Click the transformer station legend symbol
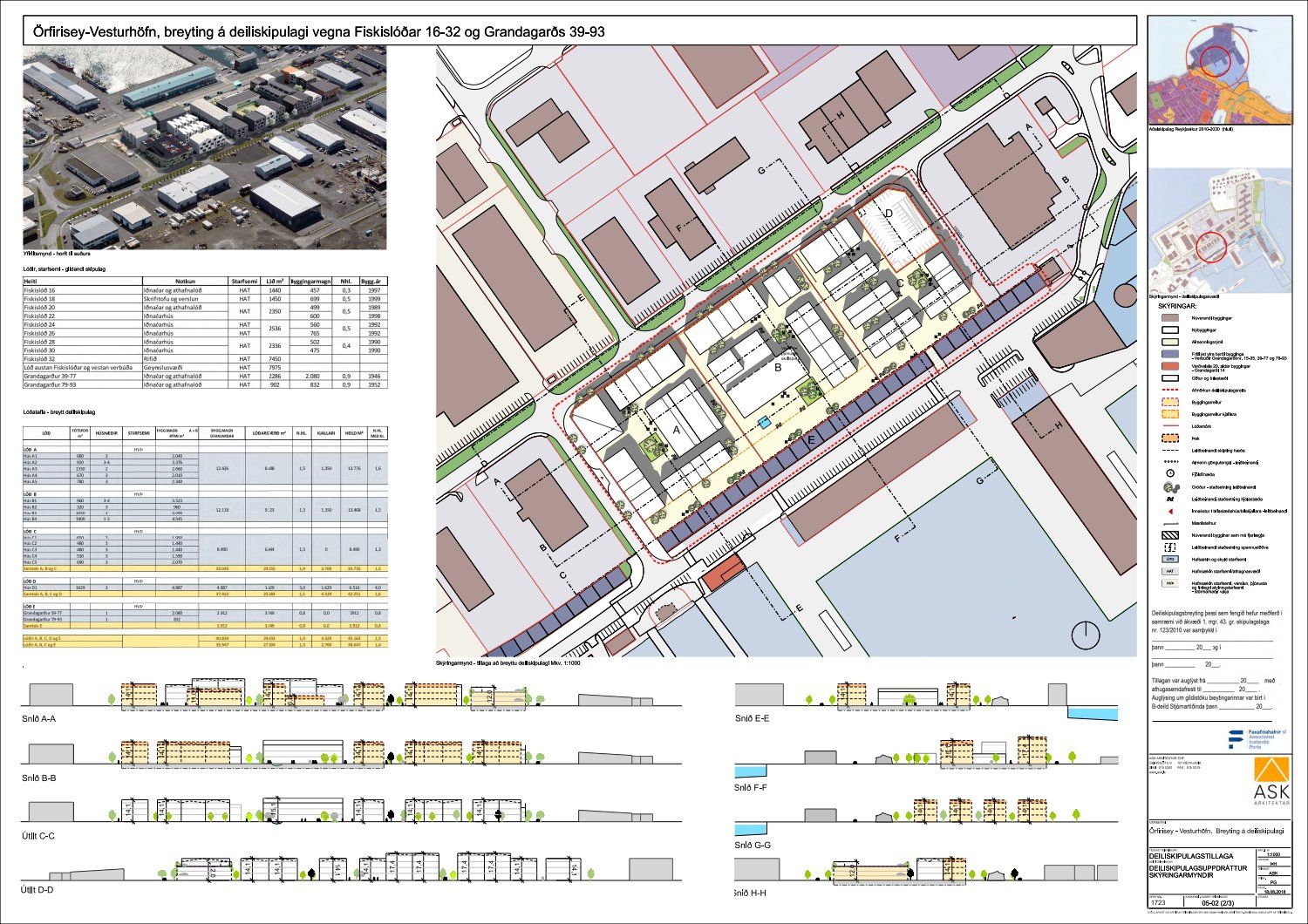Screen dimensions: 1308x924 1170,547
